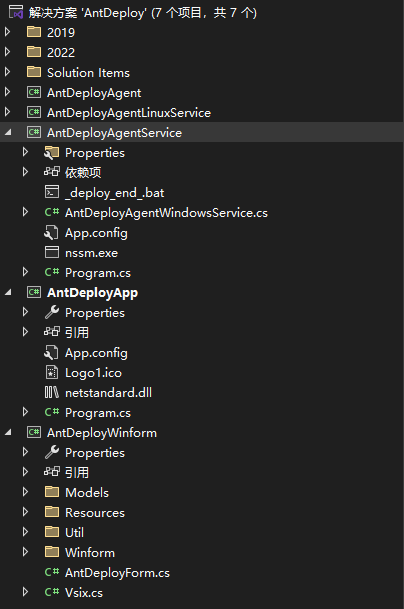Select the _deploy_end_.bat file name
404x609 pixels.
[x=115, y=193]
